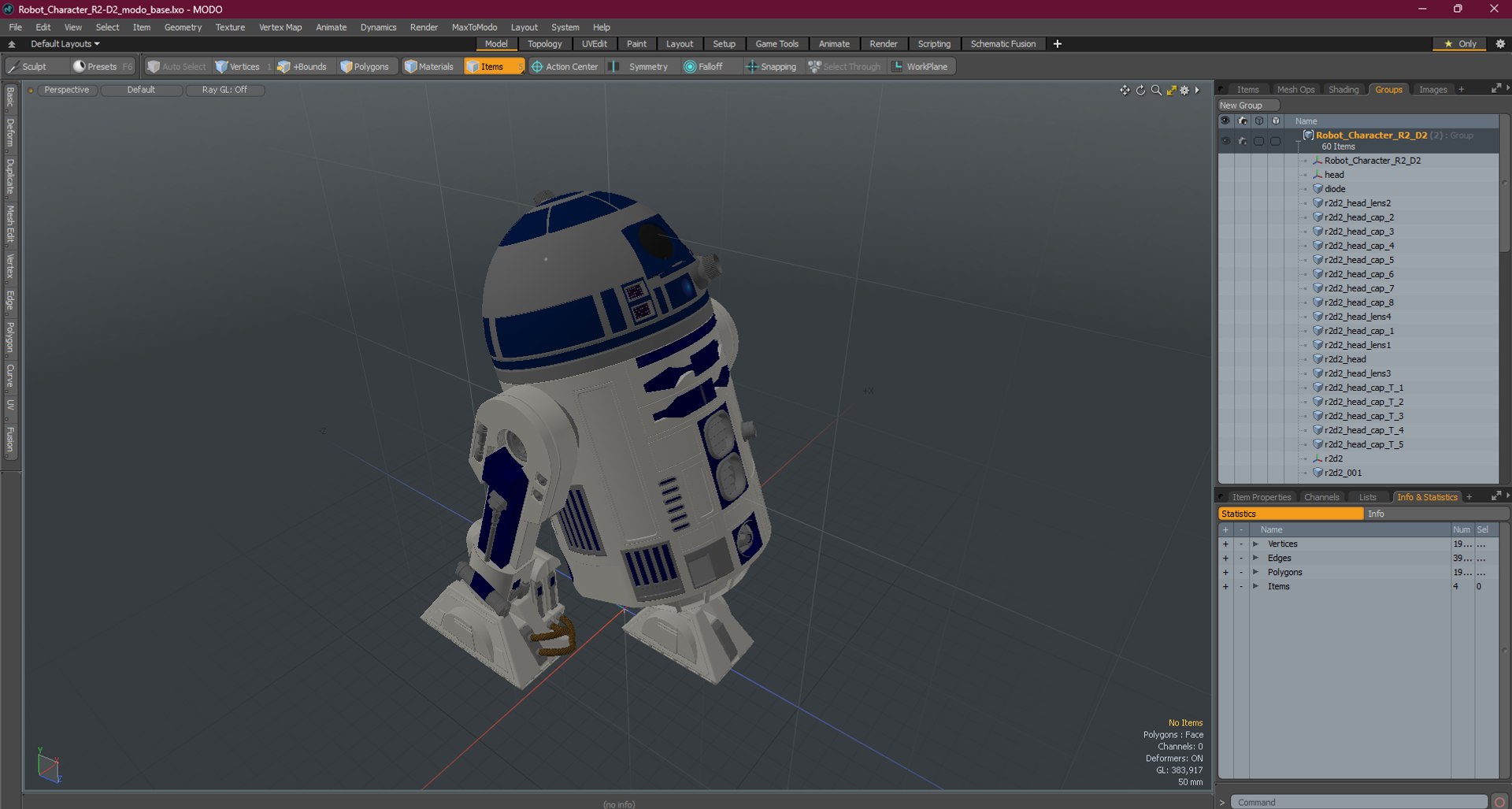This screenshot has height=809, width=1512.
Task: Expand the Vertices statistics row
Action: point(1256,544)
